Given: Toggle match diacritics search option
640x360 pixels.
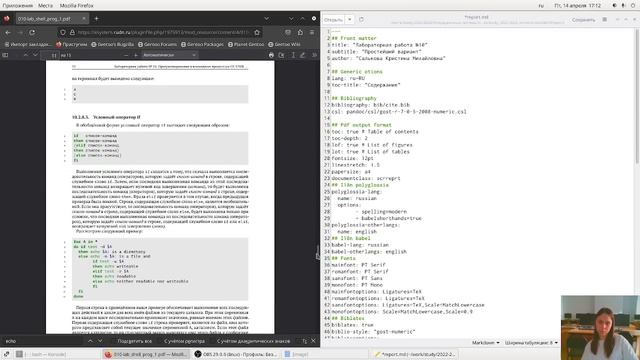Looking at the screenshot, I should [x=253, y=341].
